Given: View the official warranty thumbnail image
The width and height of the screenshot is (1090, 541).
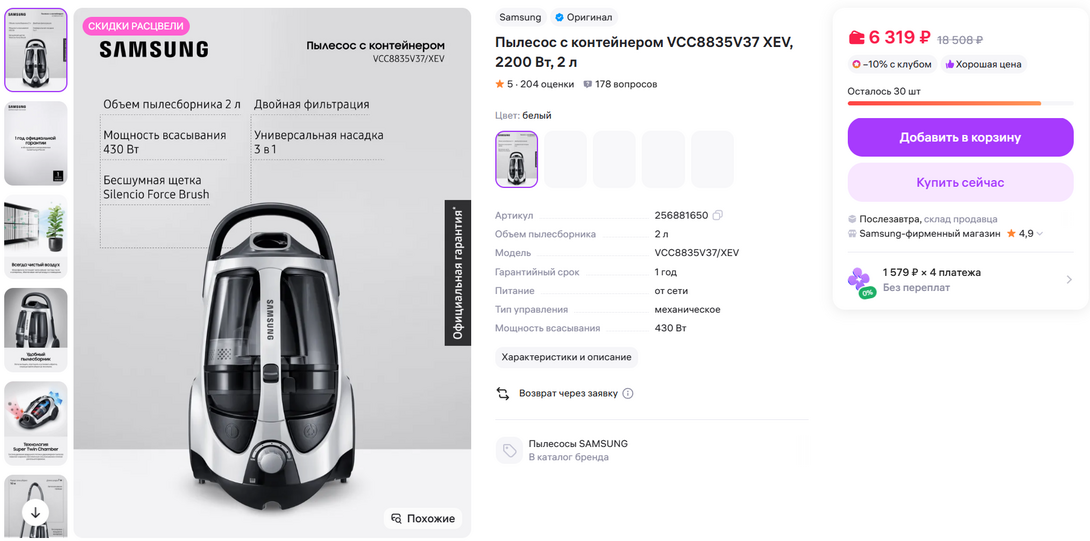Looking at the screenshot, I should 35,143.
